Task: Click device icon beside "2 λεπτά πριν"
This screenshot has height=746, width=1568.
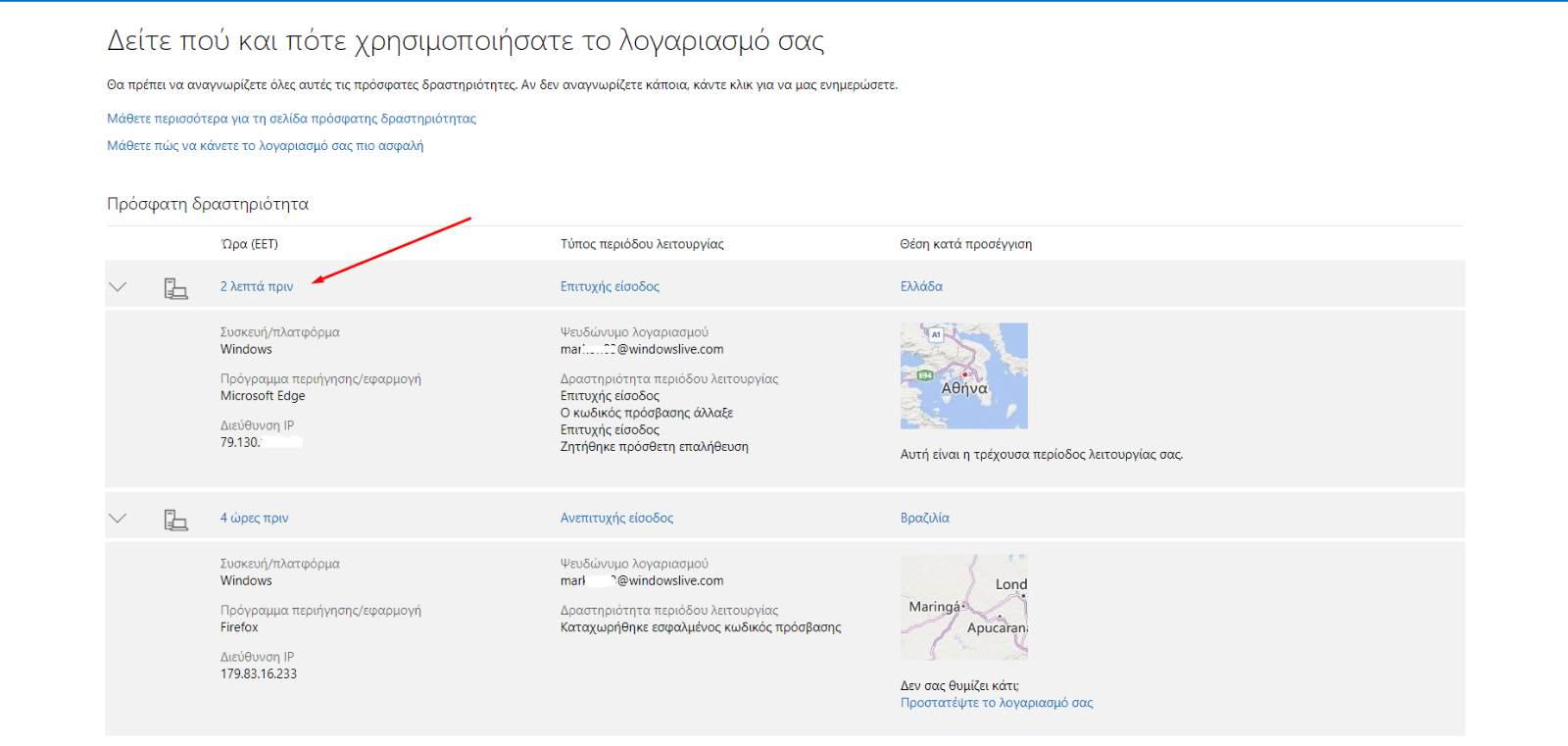Action: coord(175,288)
